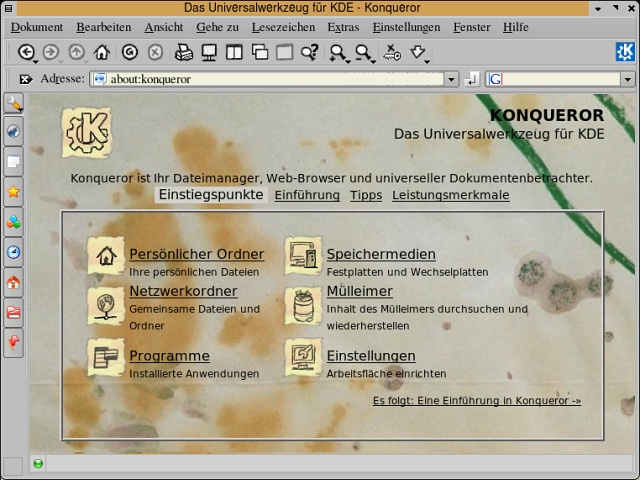Click into the Google search field
This screenshot has height=480, width=640.
click(x=553, y=79)
